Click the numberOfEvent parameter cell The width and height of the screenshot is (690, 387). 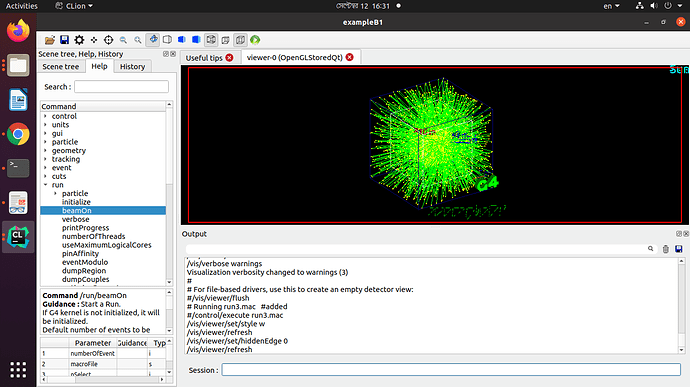[93, 353]
